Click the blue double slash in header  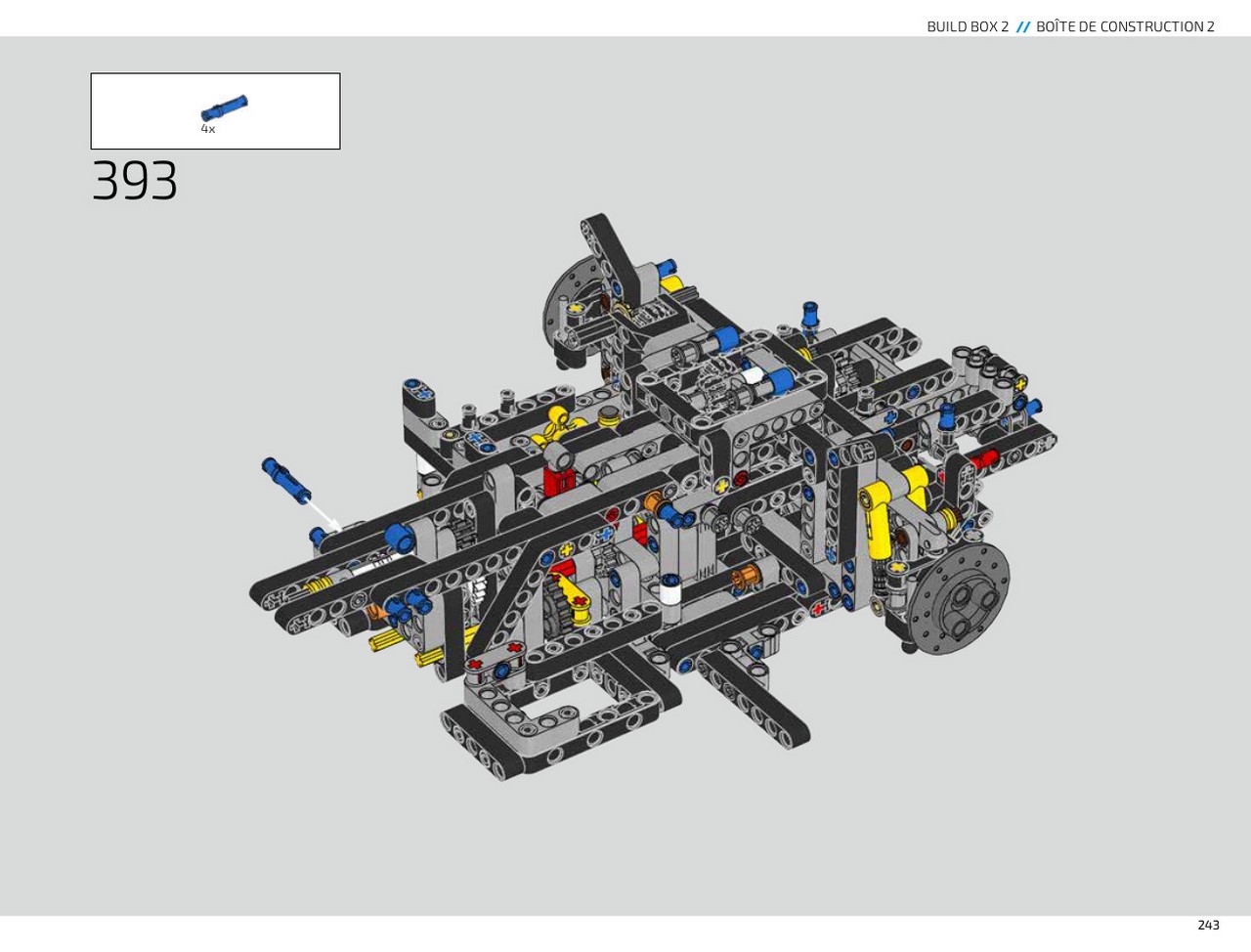tap(1023, 27)
